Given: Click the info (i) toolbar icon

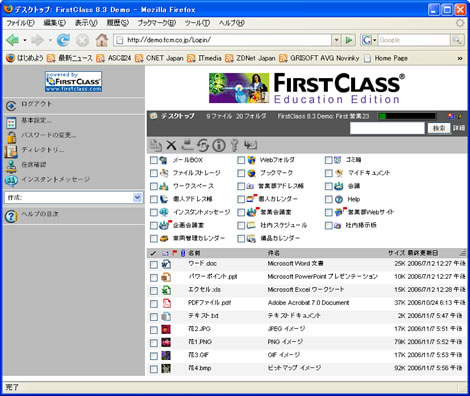Looking at the screenshot, I should [219, 145].
